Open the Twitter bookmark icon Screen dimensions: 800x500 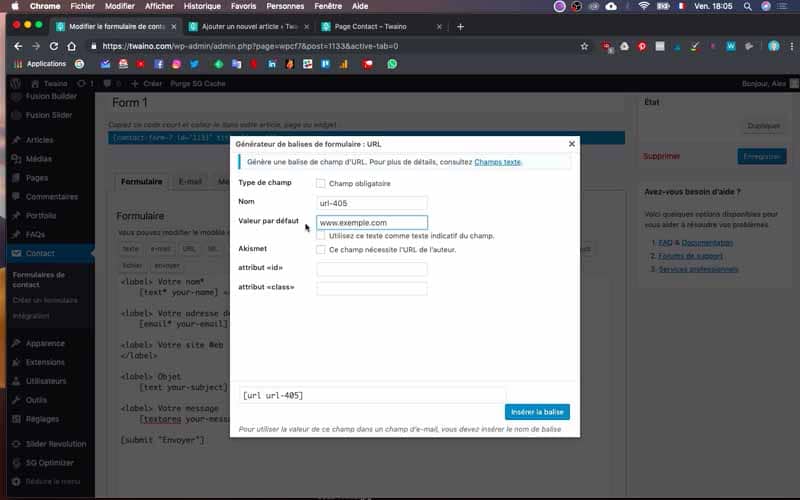click(194, 64)
